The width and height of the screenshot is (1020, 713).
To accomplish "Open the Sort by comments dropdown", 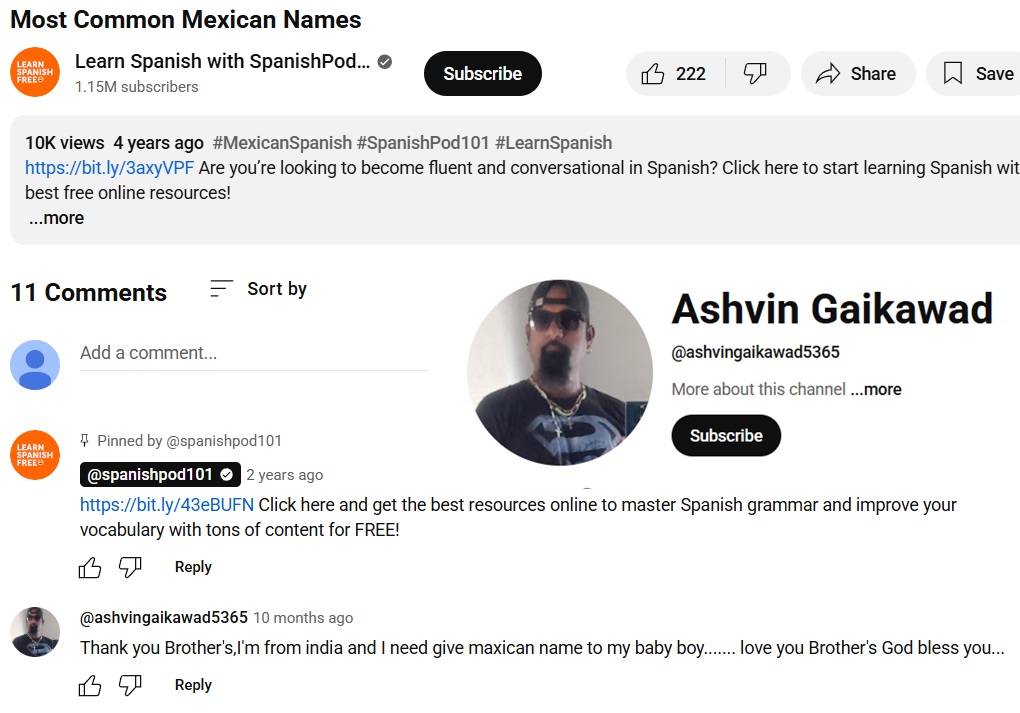I will click(x=258, y=288).
